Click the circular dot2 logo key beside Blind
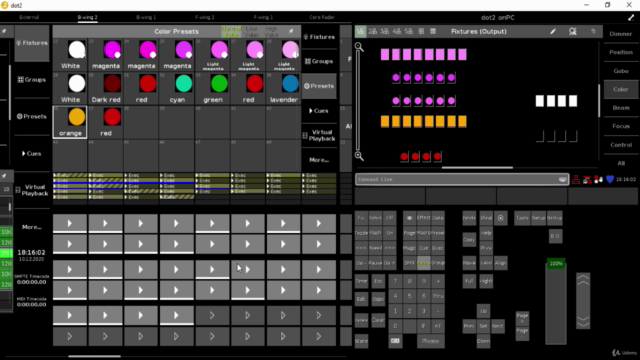The height and width of the screenshot is (360, 640). pos(500,218)
